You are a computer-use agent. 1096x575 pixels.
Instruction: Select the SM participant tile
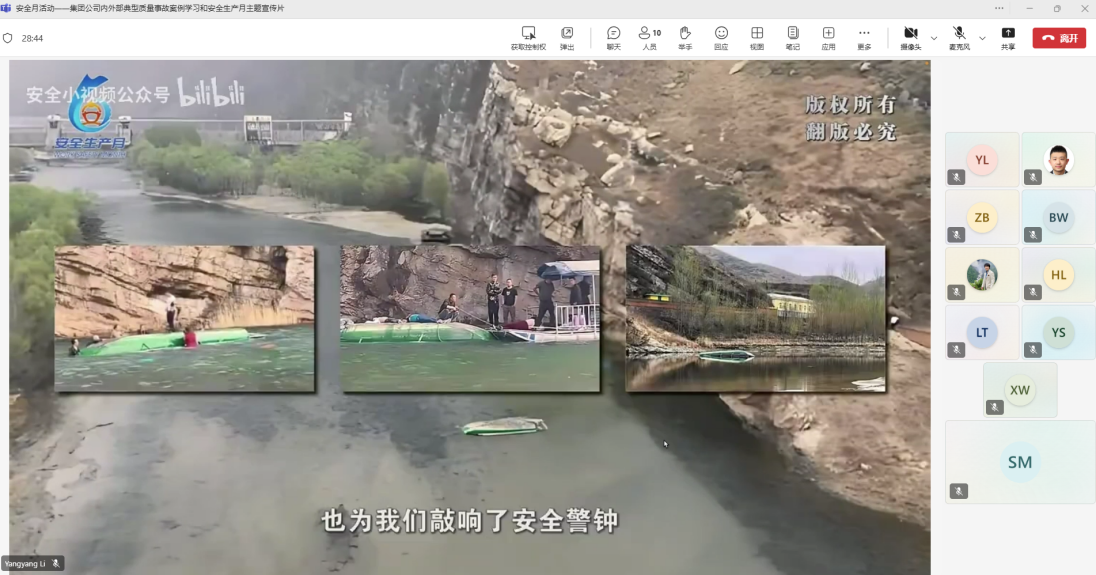click(x=1019, y=462)
